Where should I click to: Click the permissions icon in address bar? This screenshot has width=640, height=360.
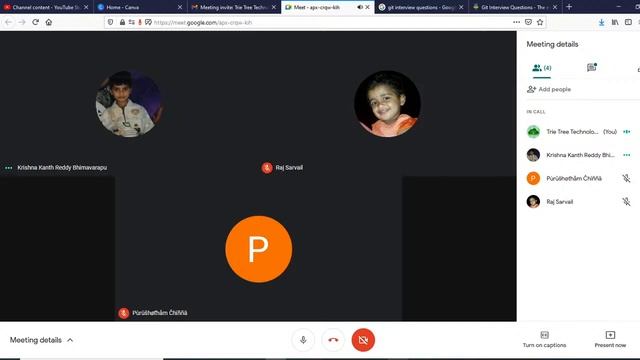click(x=131, y=22)
